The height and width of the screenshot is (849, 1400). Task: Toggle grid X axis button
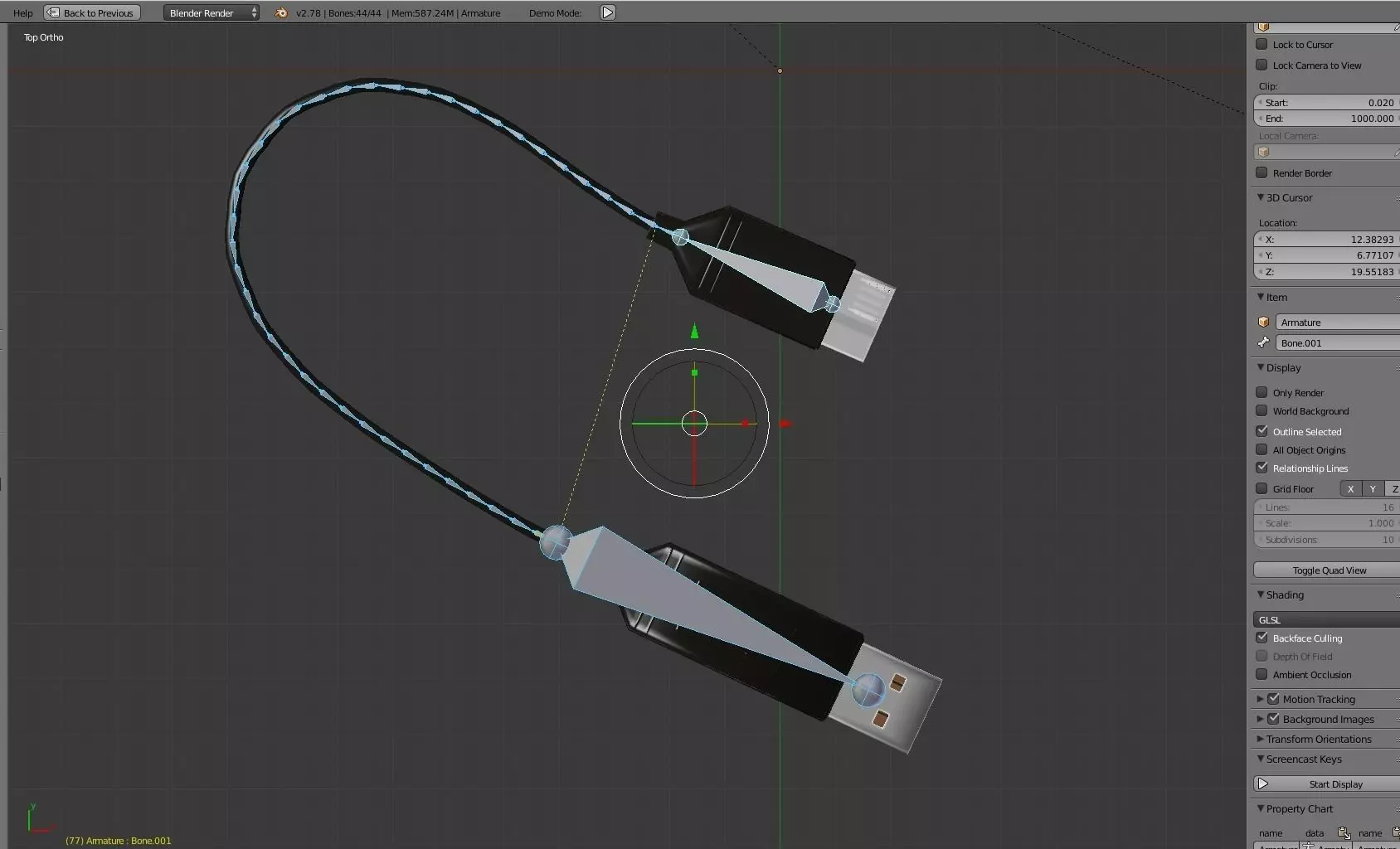(1350, 488)
